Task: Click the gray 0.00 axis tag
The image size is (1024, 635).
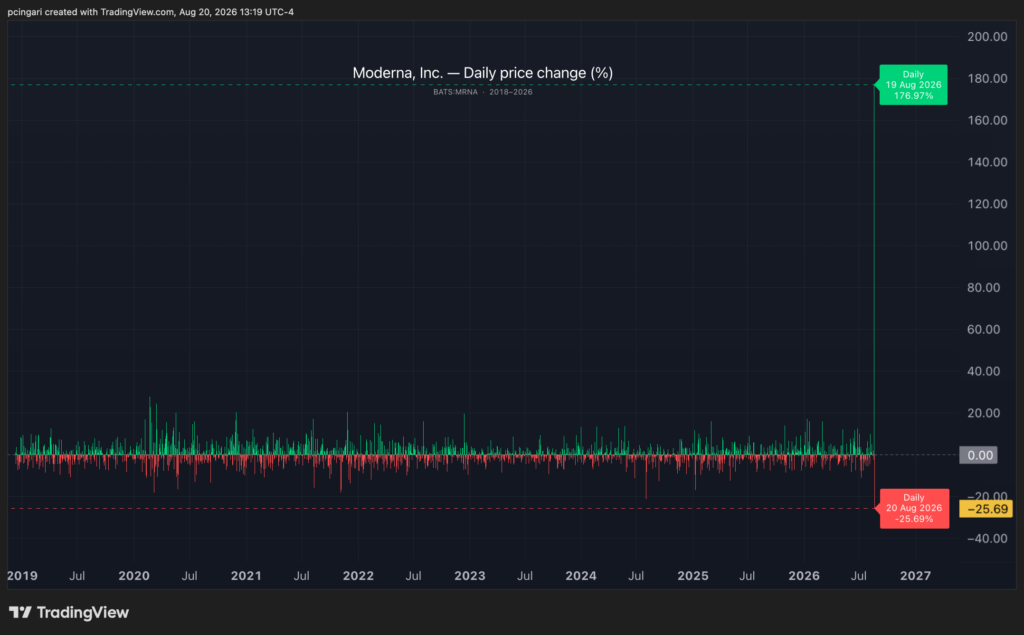Action: point(978,455)
